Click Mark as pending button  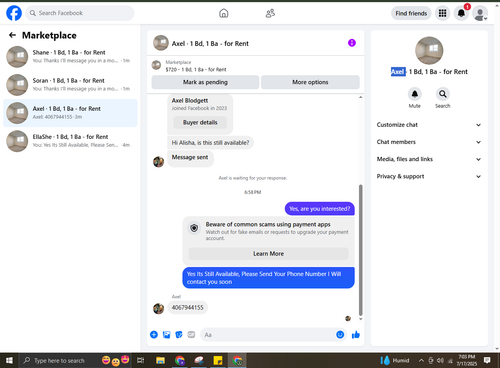(205, 82)
